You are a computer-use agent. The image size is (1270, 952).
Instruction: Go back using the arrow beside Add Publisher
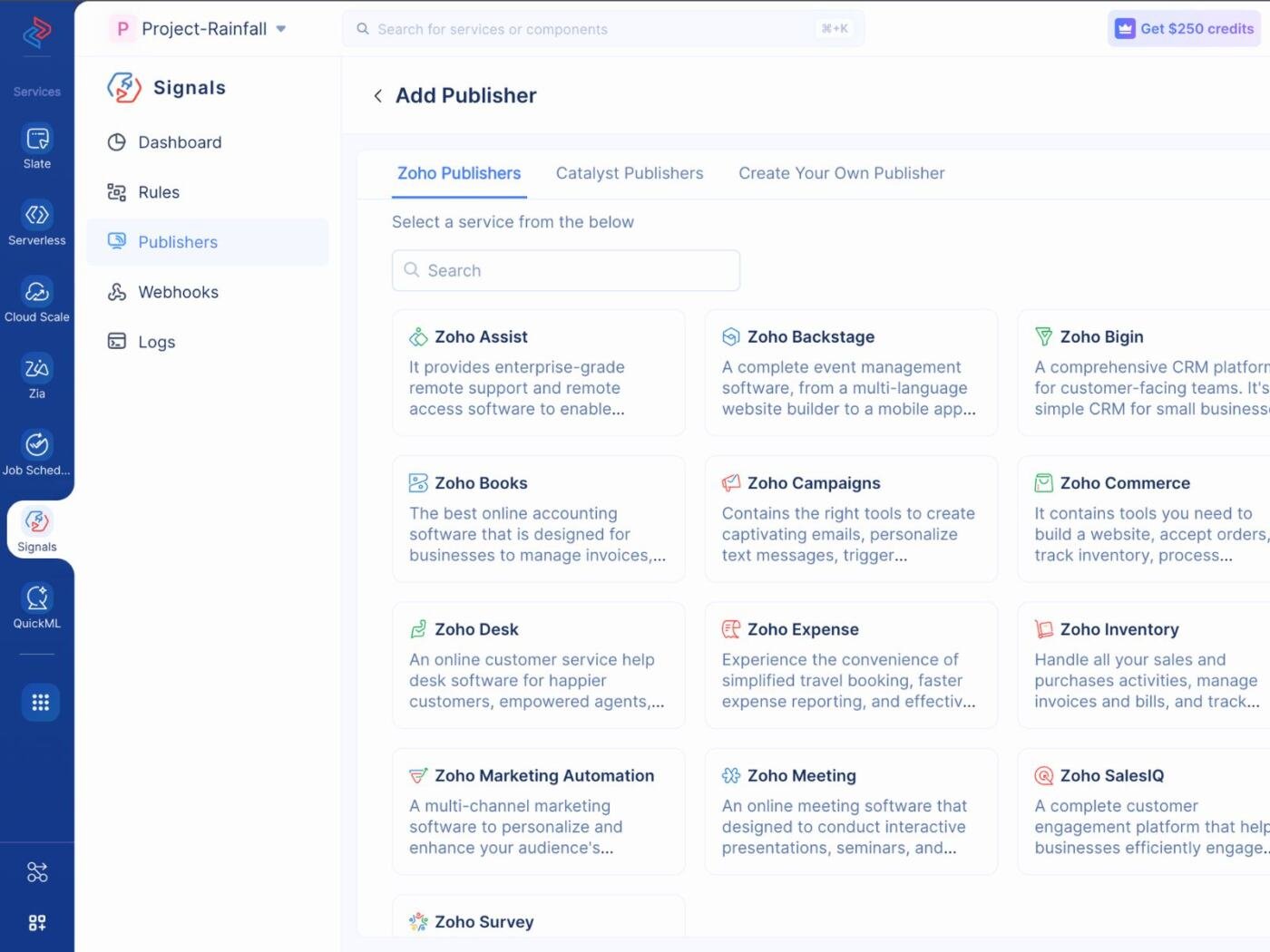point(377,96)
